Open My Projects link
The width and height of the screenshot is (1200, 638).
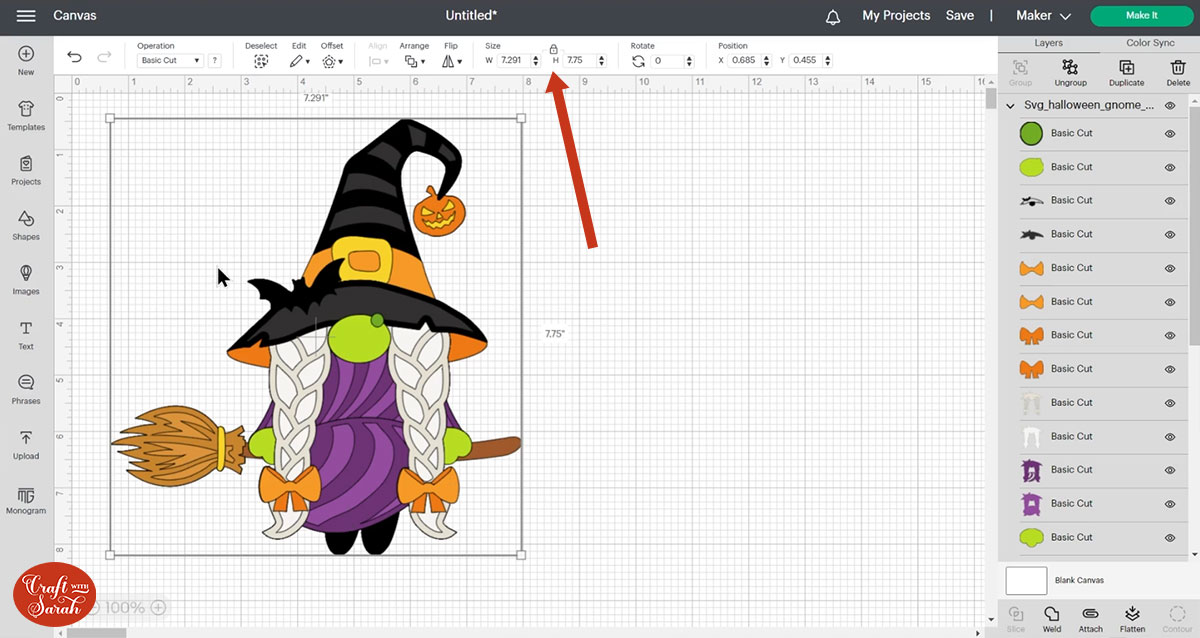[896, 16]
